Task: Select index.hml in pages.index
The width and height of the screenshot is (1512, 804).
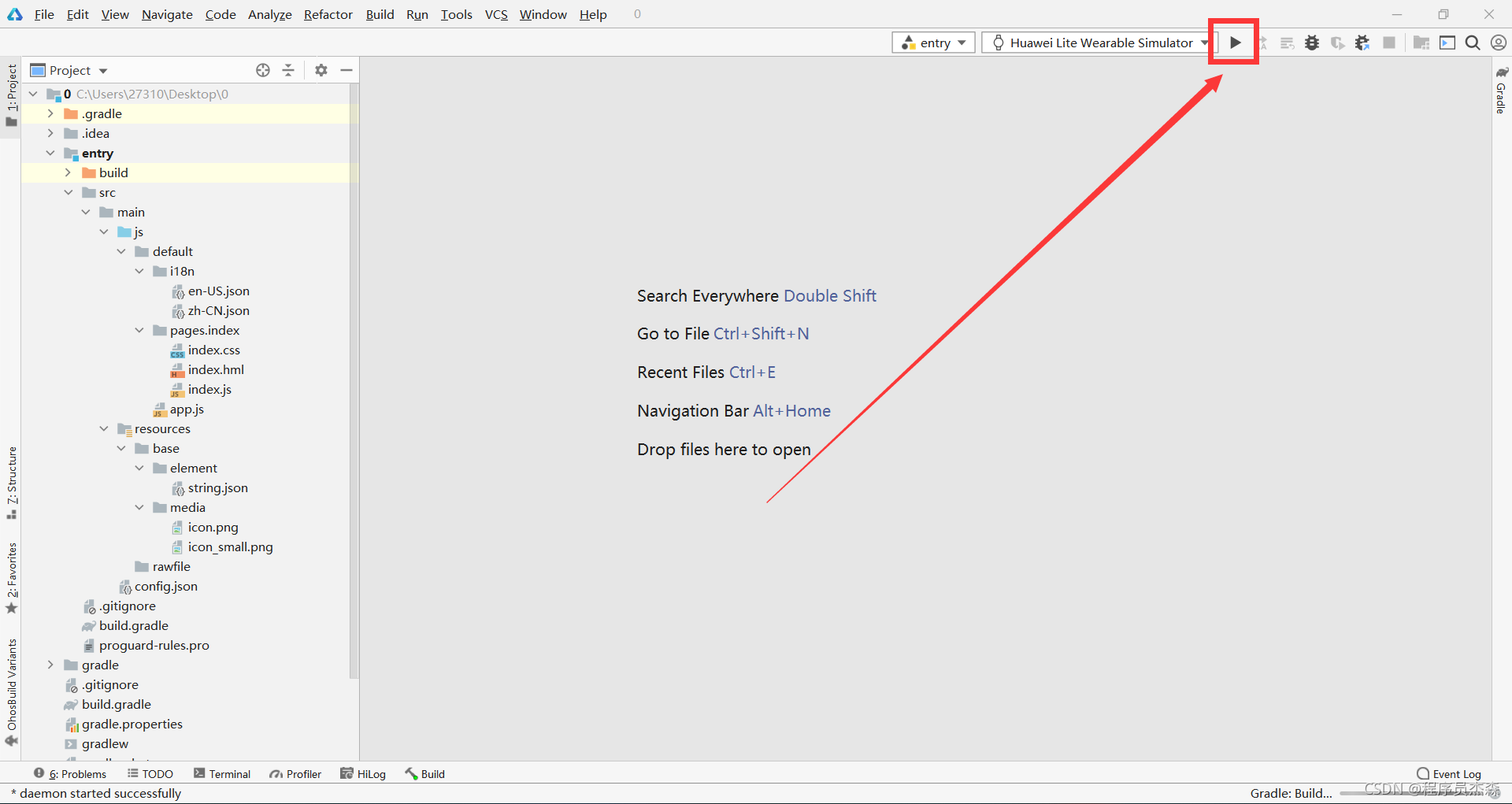Action: pyautogui.click(x=216, y=369)
